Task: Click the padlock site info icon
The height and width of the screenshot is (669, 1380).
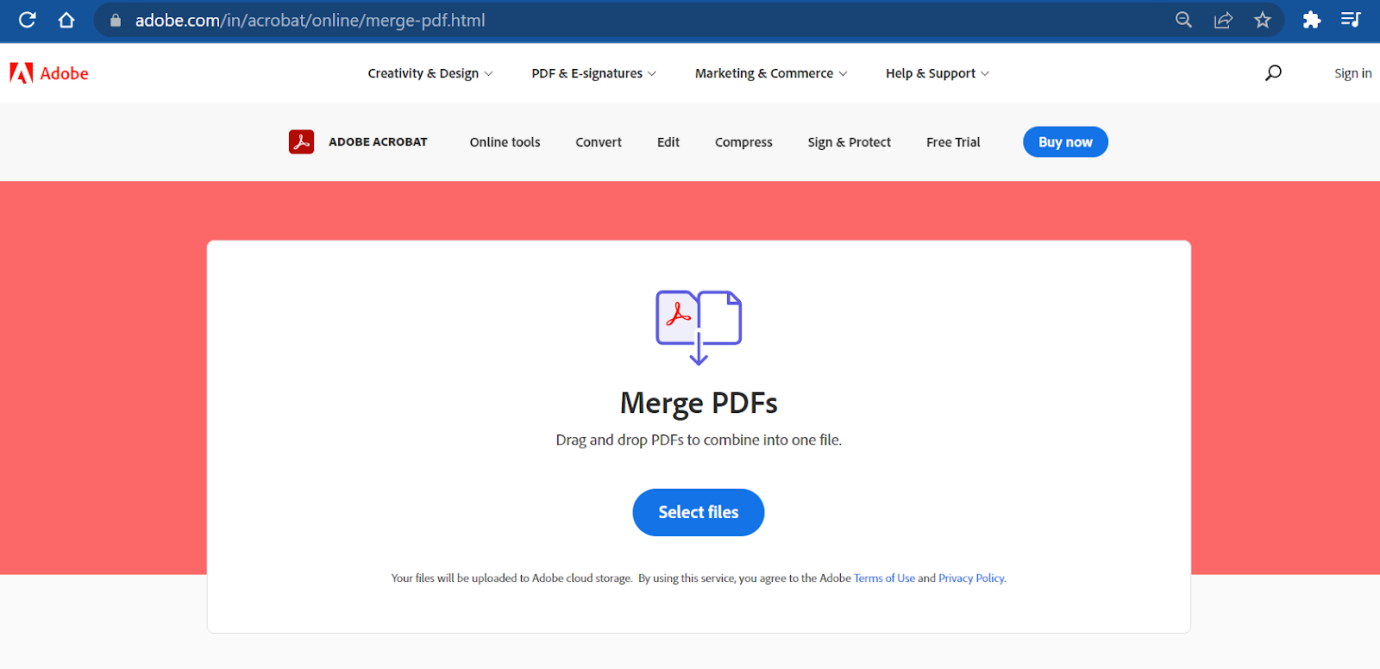Action: tap(115, 20)
